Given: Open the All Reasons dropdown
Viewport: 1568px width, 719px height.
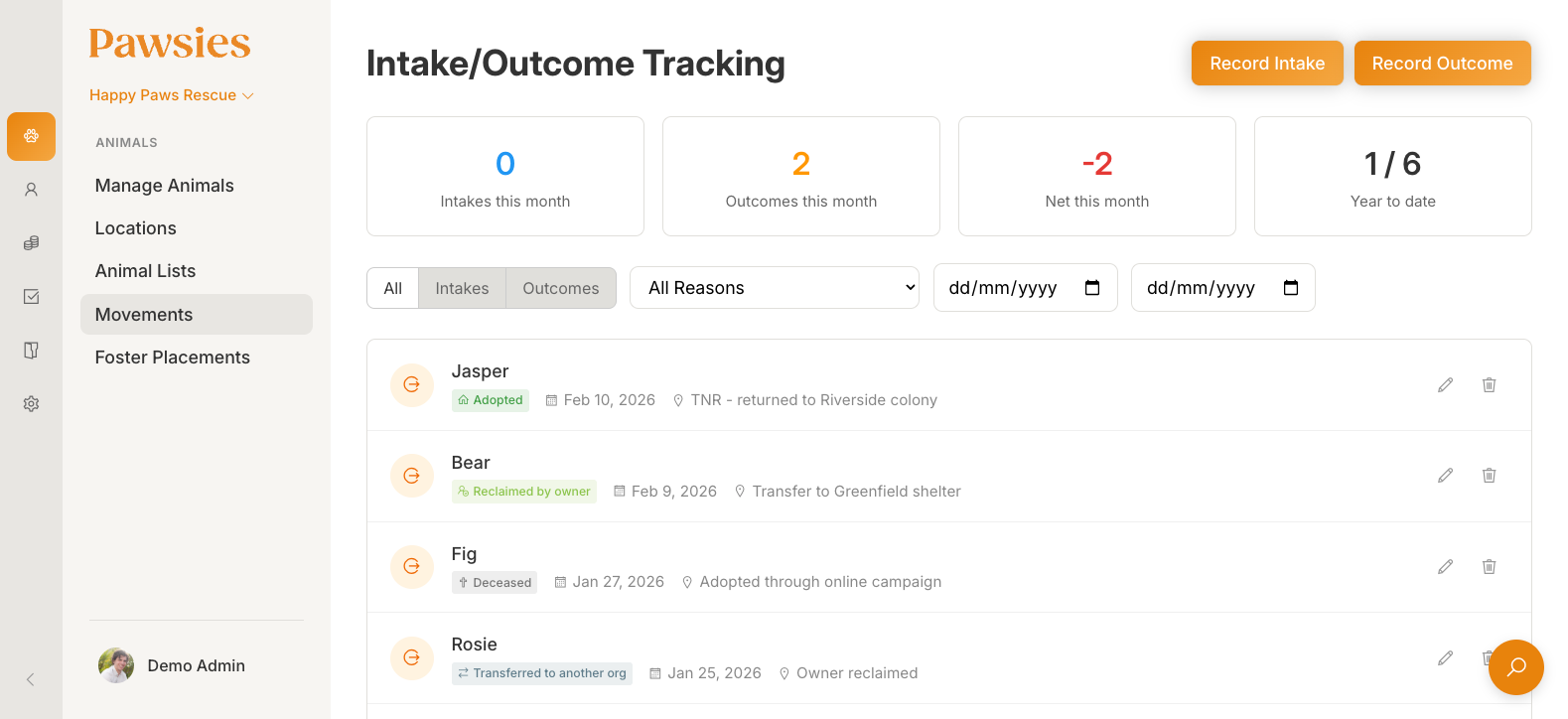Looking at the screenshot, I should pos(775,287).
